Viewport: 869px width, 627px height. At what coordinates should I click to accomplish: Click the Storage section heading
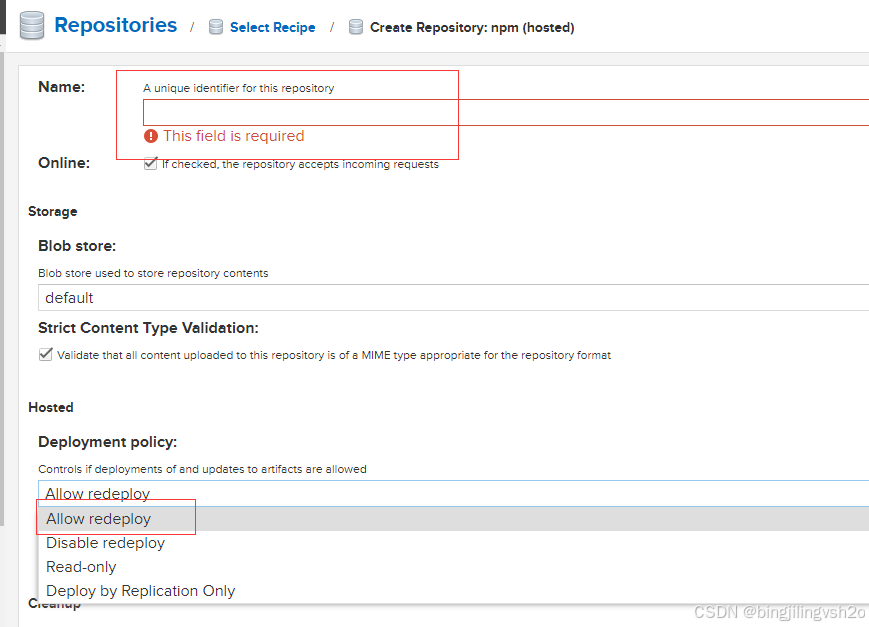pos(53,211)
